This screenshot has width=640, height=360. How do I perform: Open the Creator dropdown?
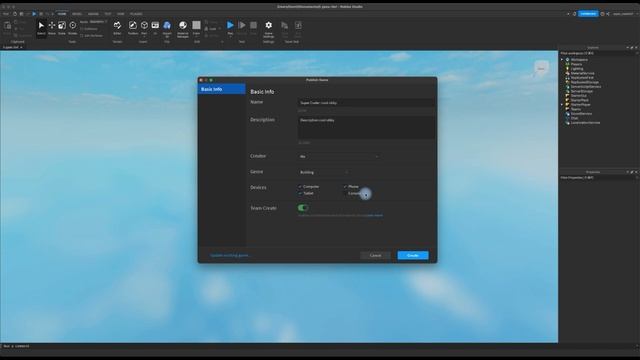(x=339, y=156)
